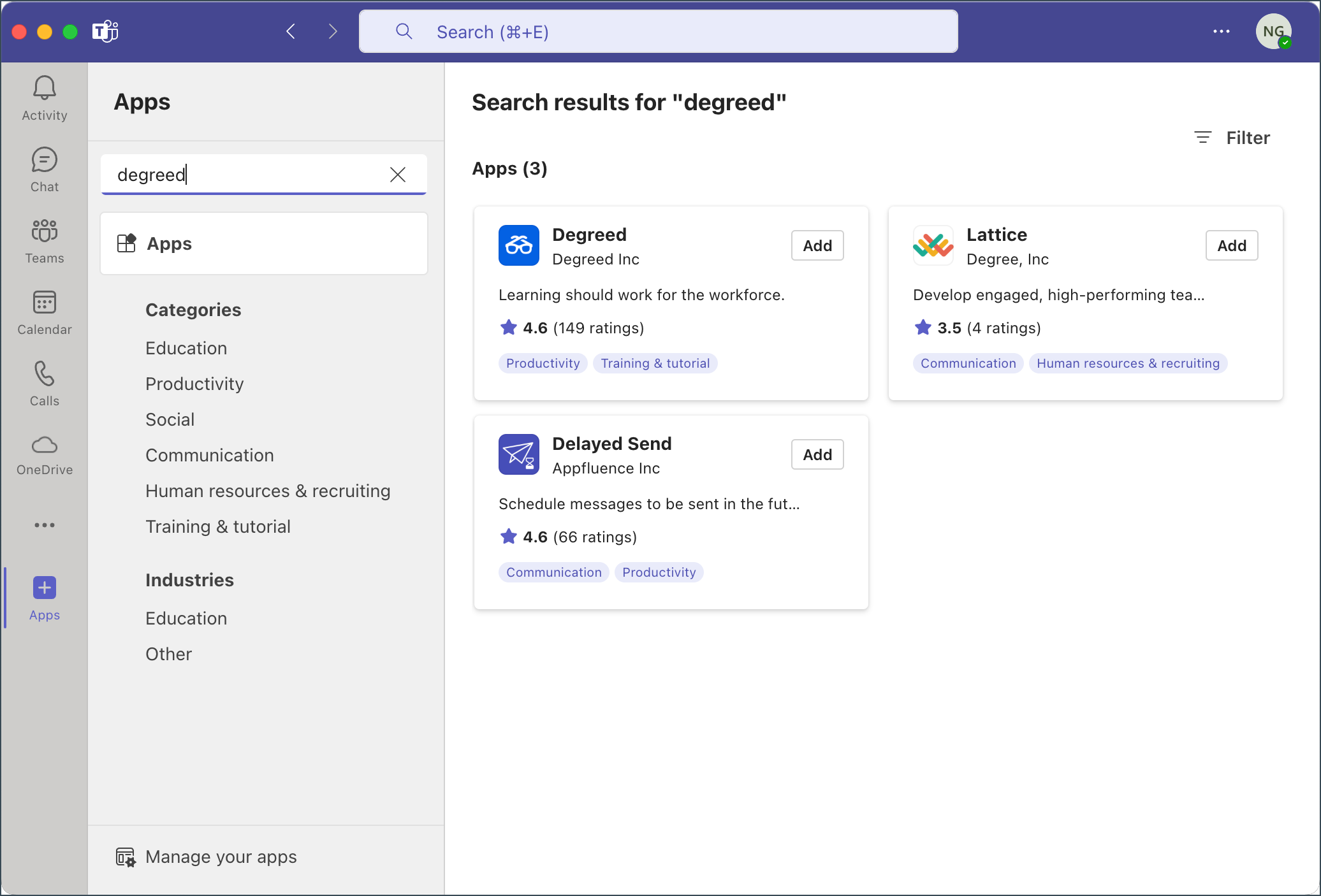Select Education under Categories

[186, 348]
